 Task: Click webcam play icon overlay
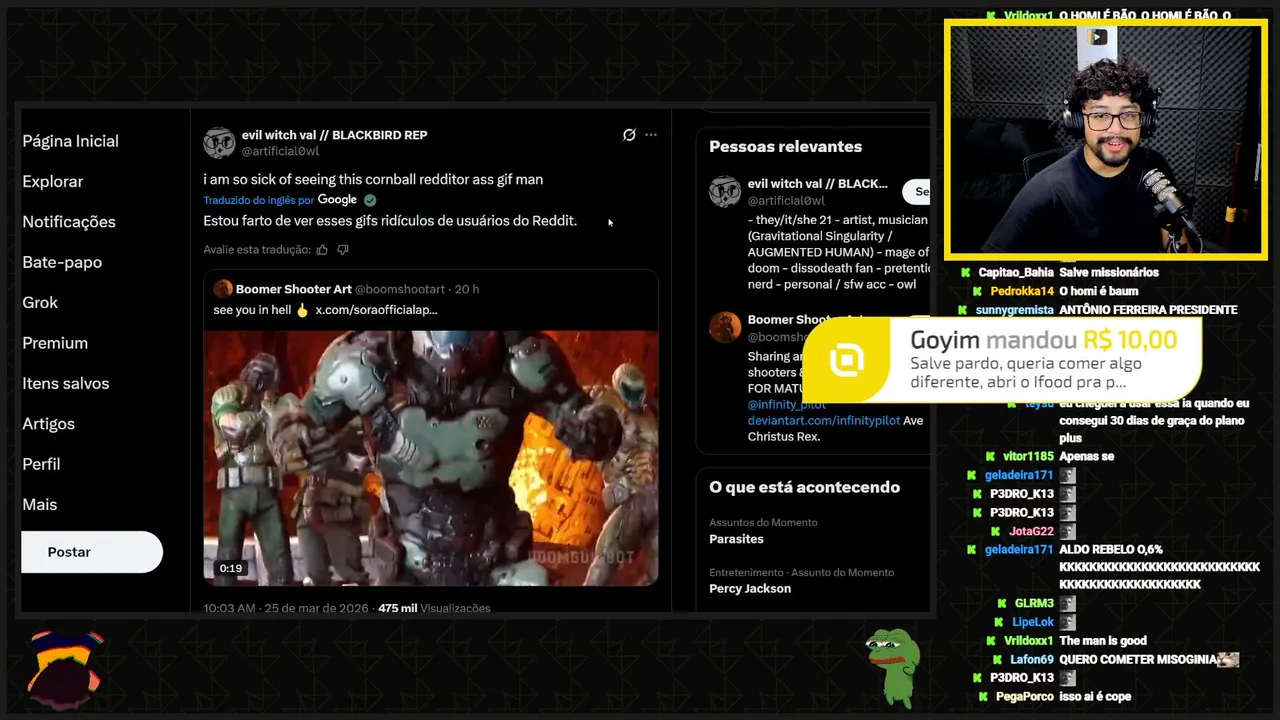(x=1098, y=37)
